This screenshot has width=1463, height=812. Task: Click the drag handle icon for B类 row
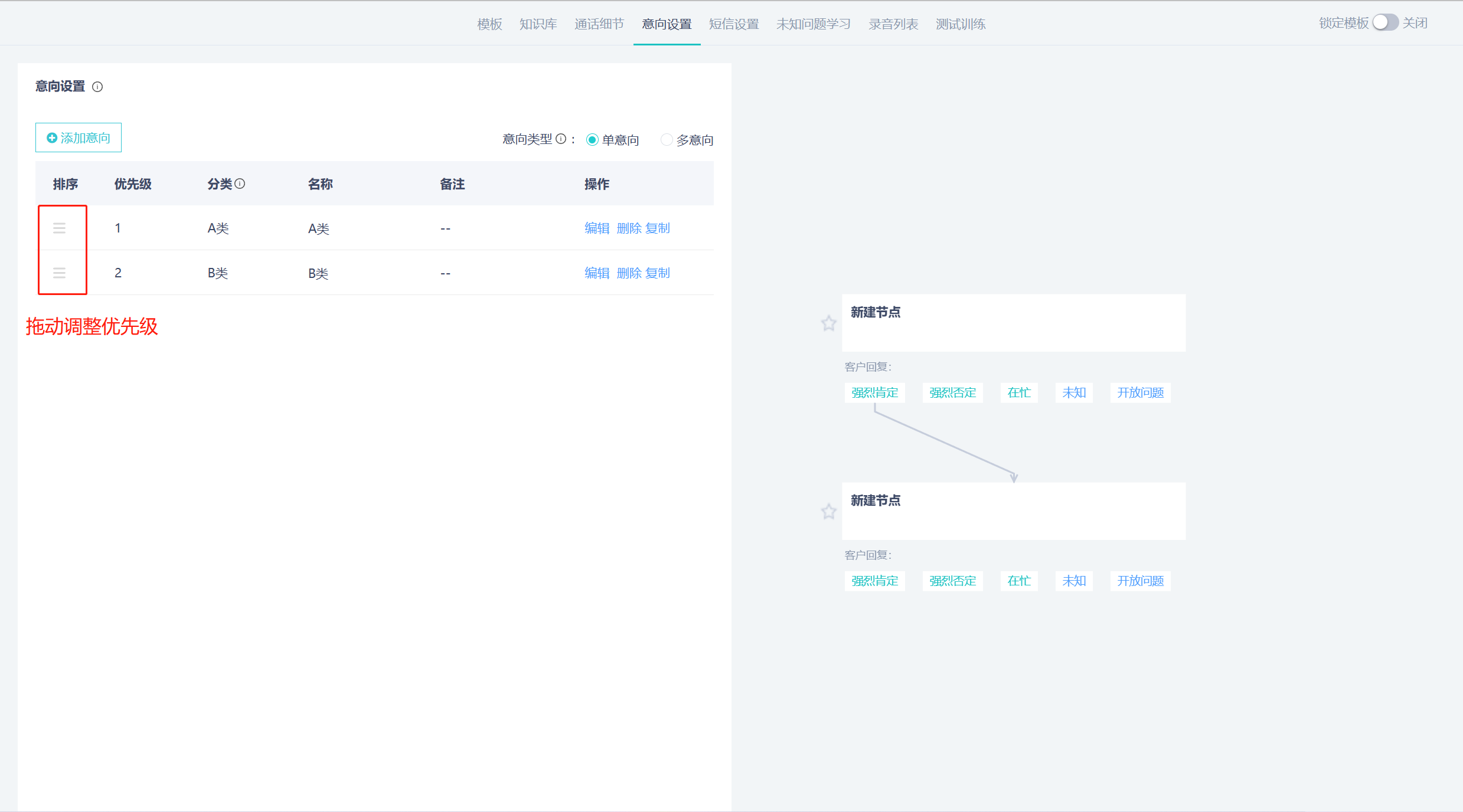tap(59, 273)
